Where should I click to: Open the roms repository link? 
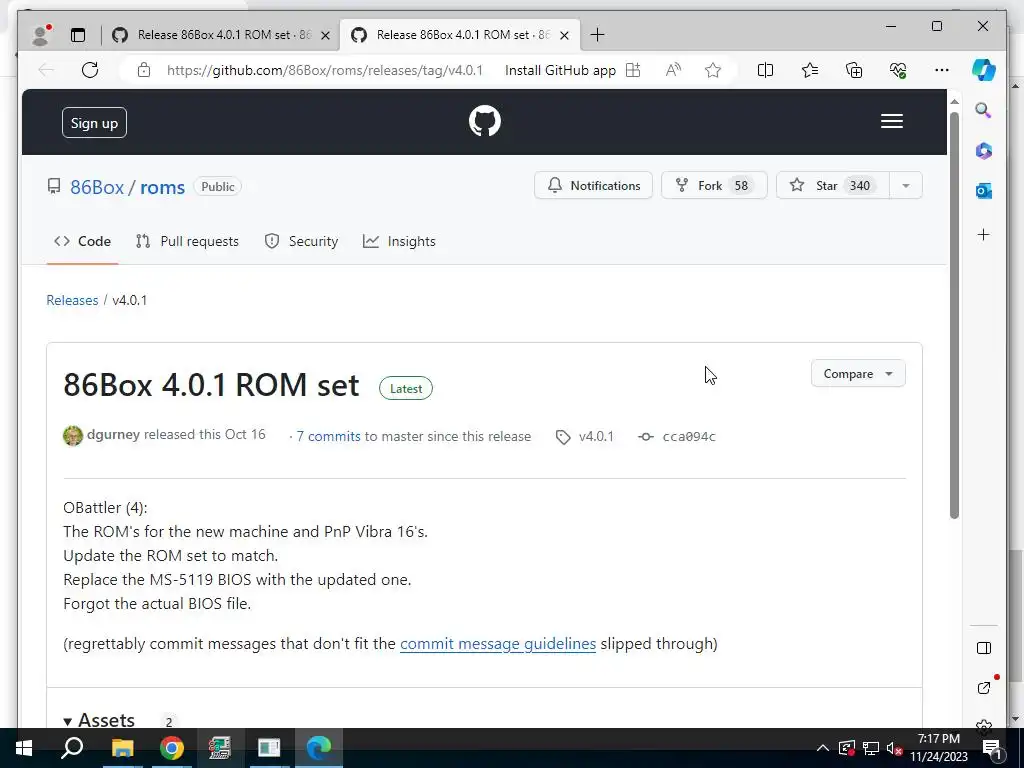click(163, 187)
